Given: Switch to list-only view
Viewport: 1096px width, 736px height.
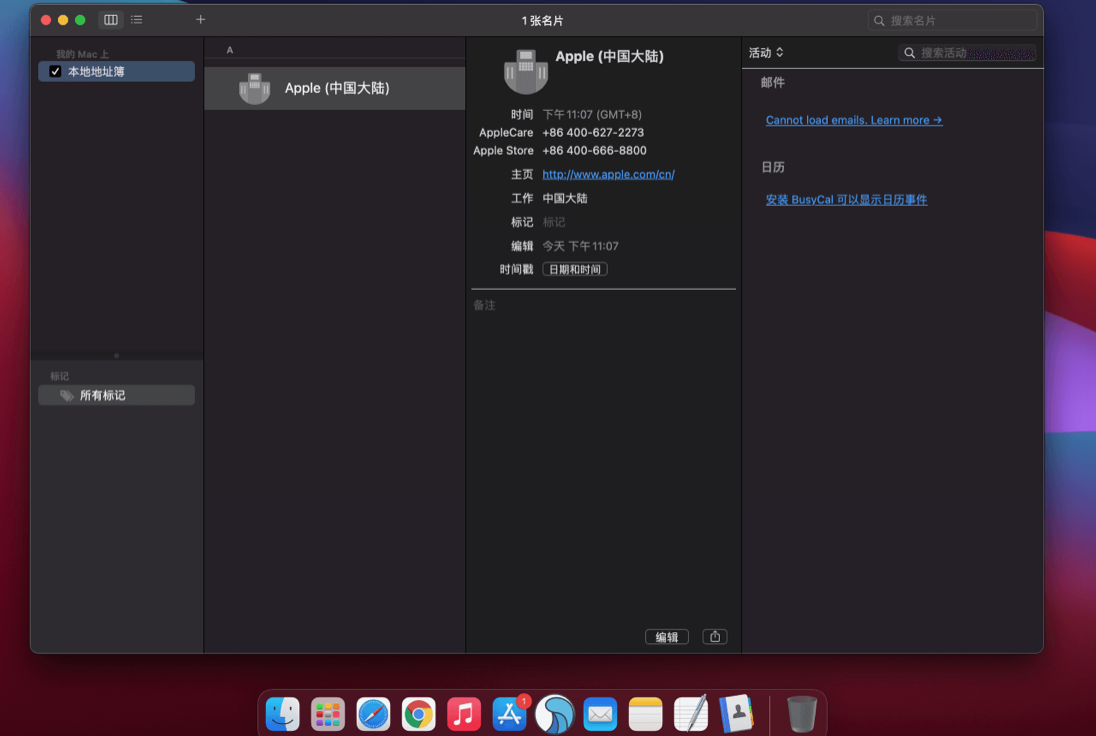Looking at the screenshot, I should pyautogui.click(x=136, y=19).
